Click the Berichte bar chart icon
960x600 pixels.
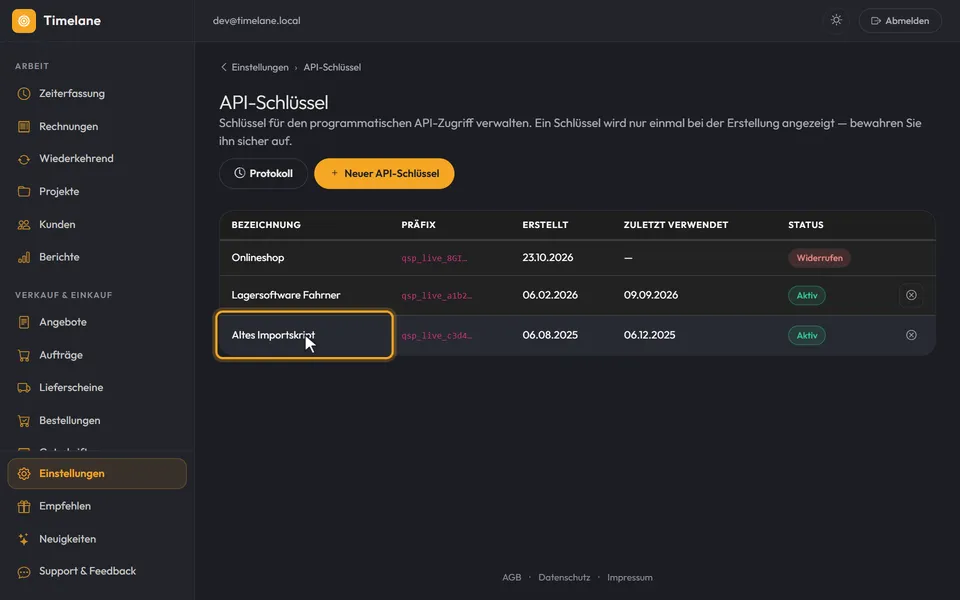(x=24, y=257)
